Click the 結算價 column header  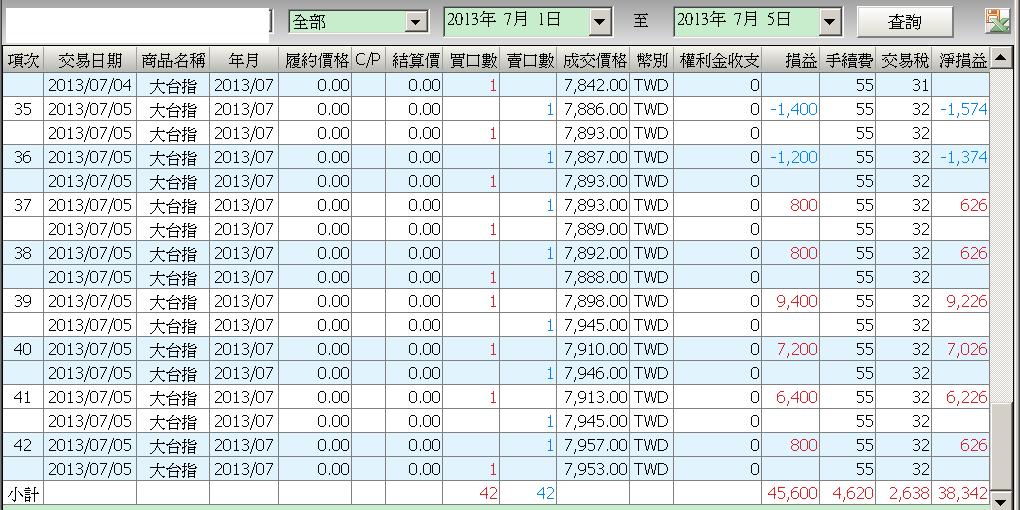(414, 60)
